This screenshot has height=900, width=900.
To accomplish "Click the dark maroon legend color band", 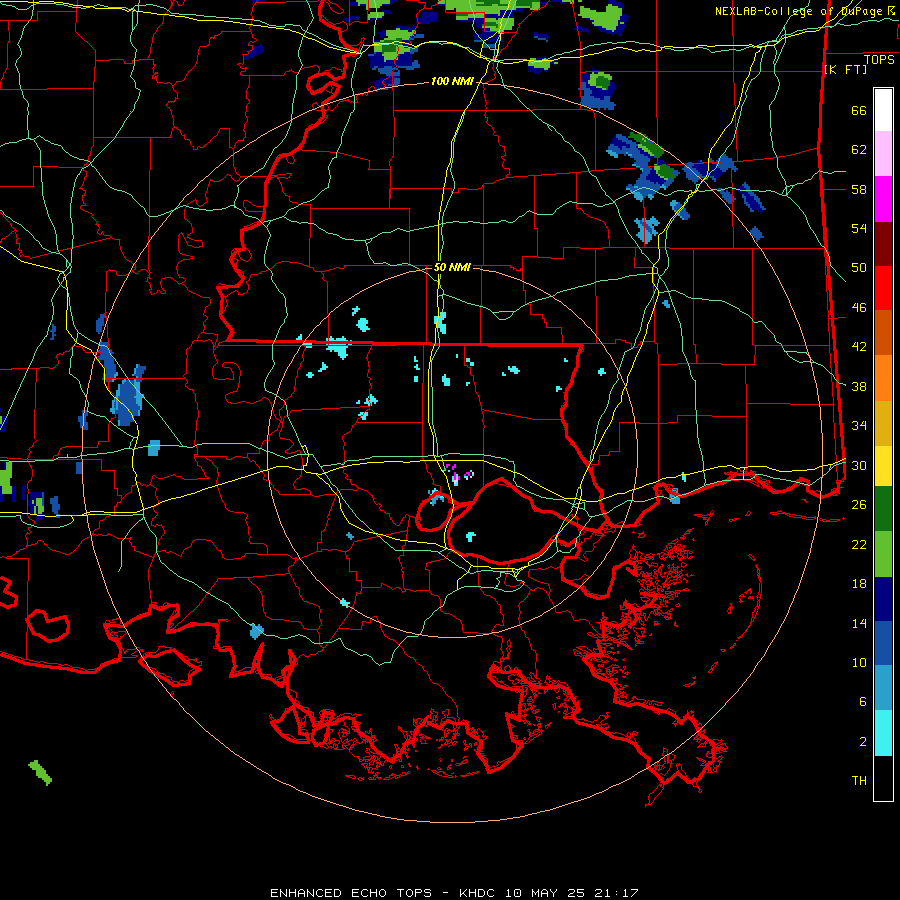I will tap(883, 244).
